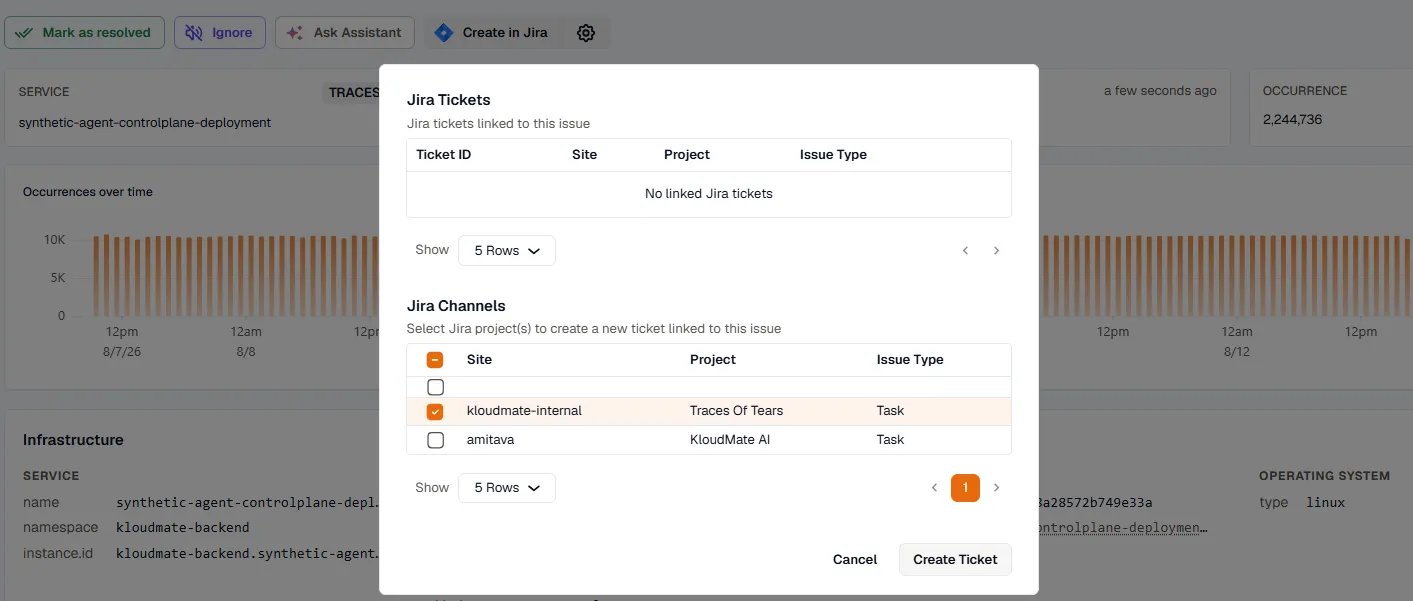Click the Project column header in Jira Tickets
The image size is (1413, 601).
pyautogui.click(x=687, y=155)
